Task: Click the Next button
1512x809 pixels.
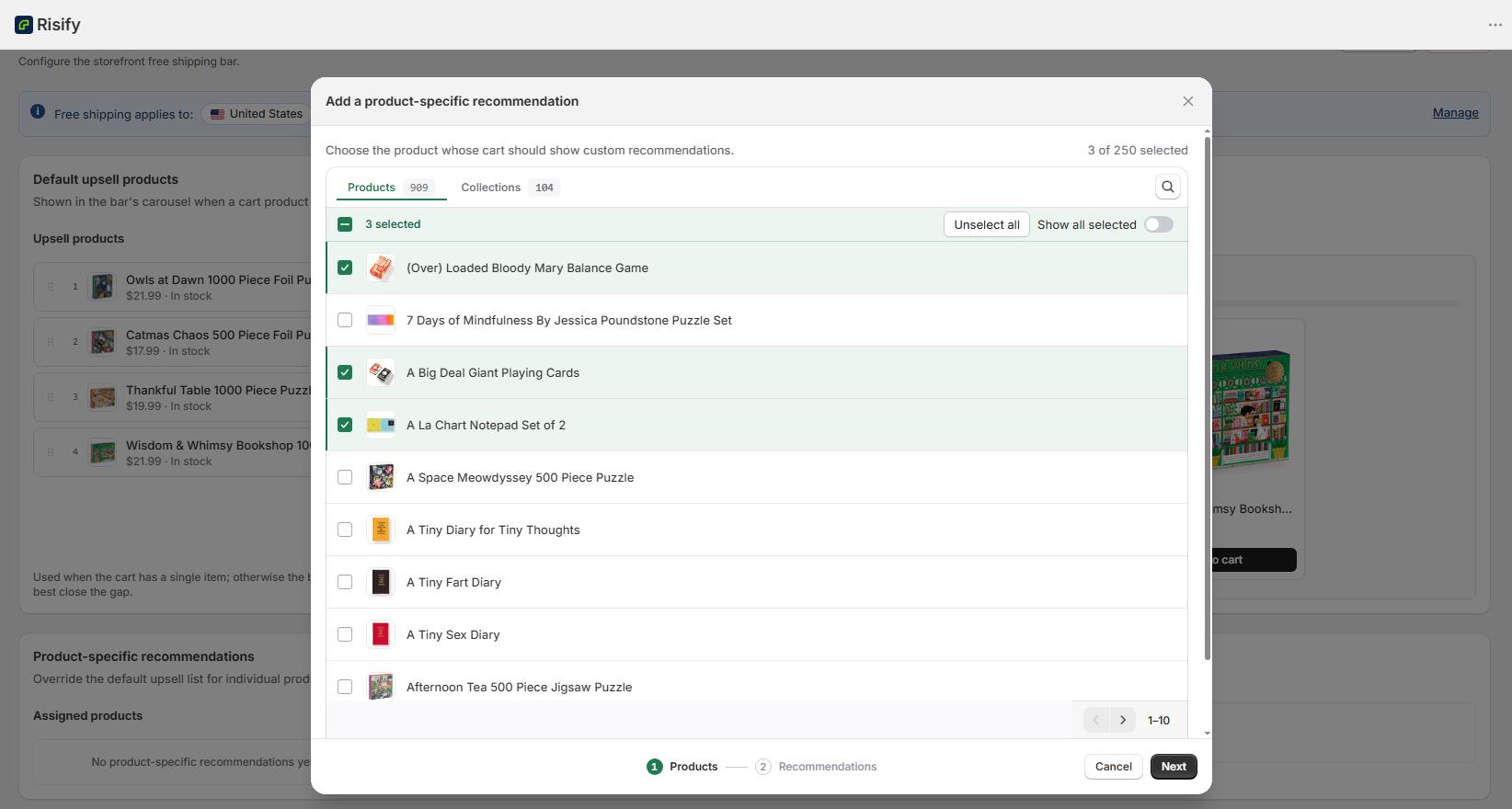Action: (x=1174, y=767)
